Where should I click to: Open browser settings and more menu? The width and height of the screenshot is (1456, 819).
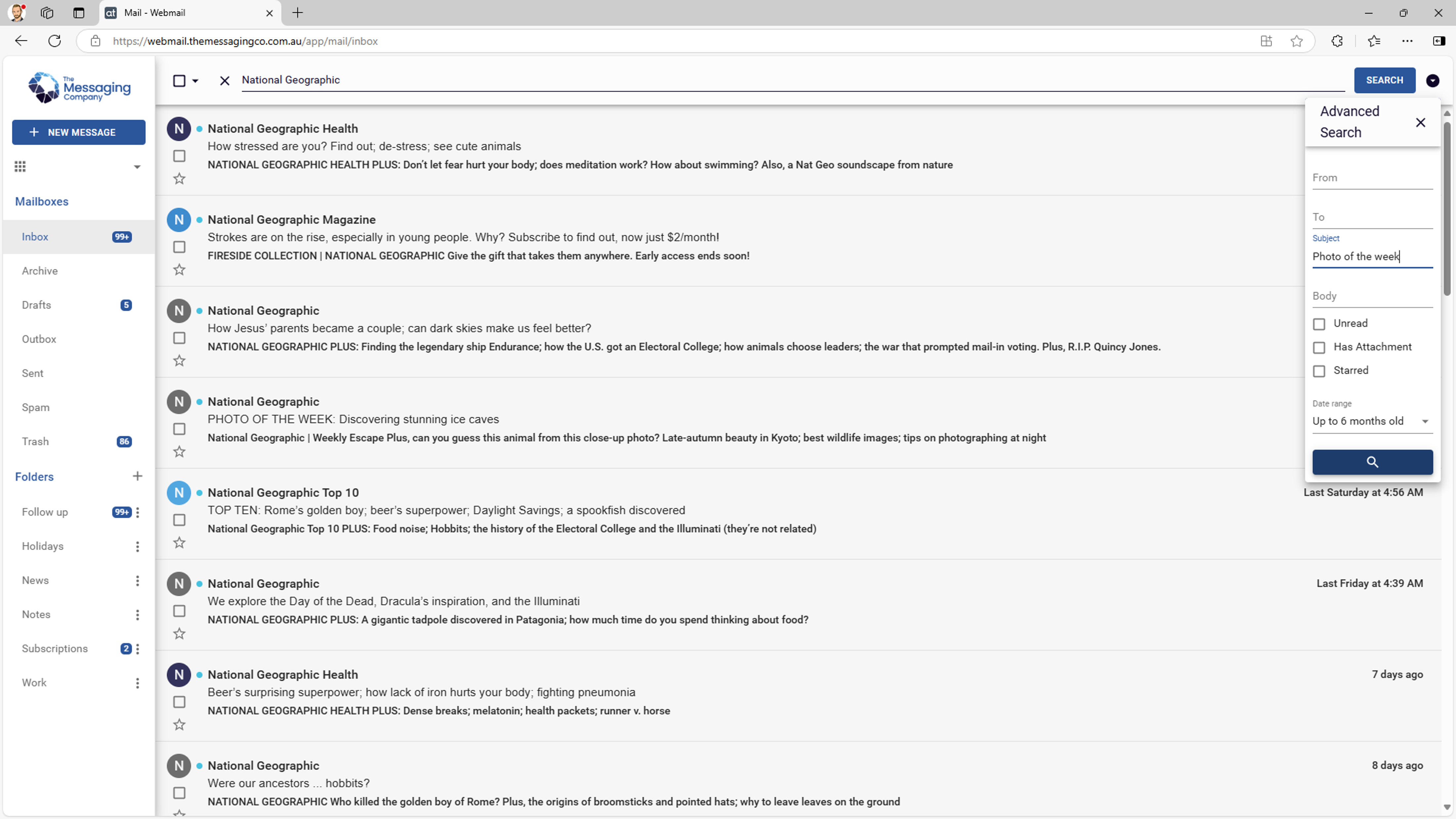(1407, 41)
